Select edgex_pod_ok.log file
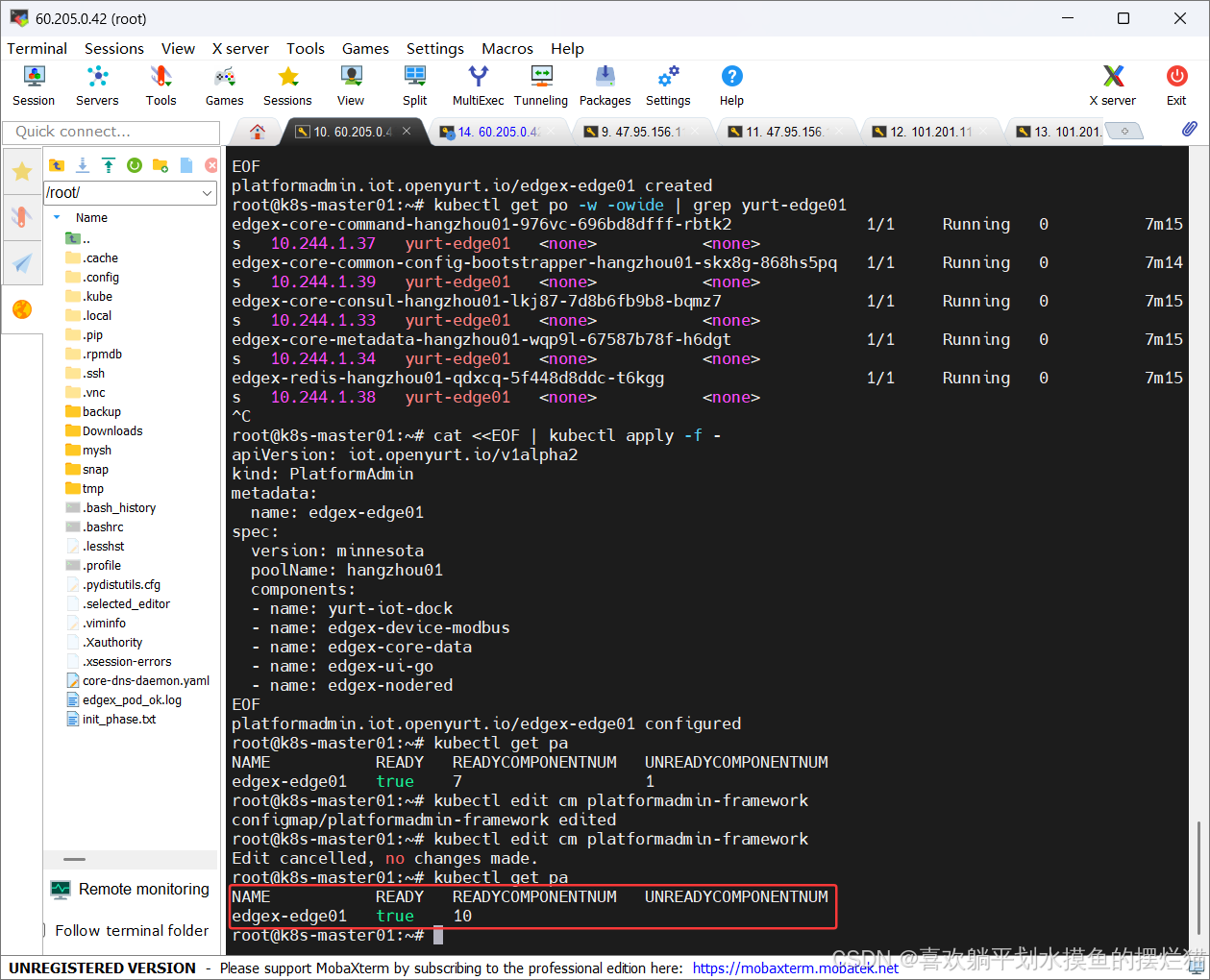Screen dimensions: 1210x980 [132, 699]
